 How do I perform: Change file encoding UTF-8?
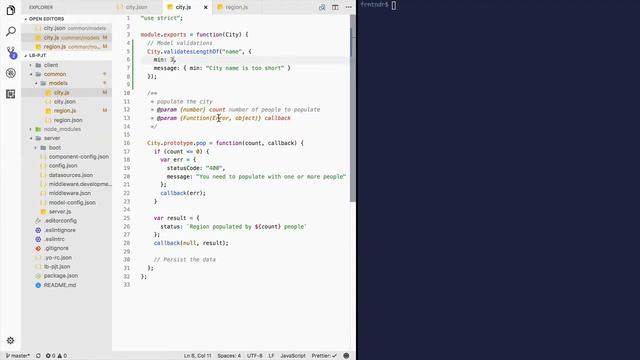click(255, 356)
